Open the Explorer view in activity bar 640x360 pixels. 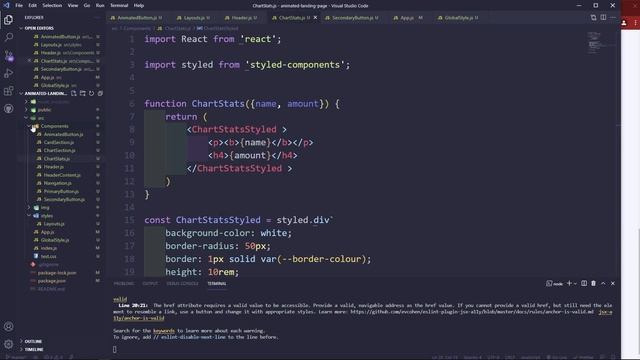[x=8, y=20]
